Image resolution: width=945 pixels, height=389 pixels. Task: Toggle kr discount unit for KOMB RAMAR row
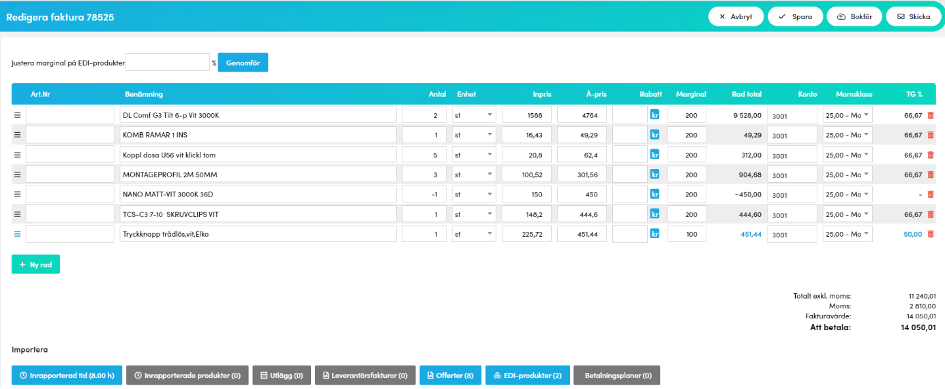tap(655, 134)
